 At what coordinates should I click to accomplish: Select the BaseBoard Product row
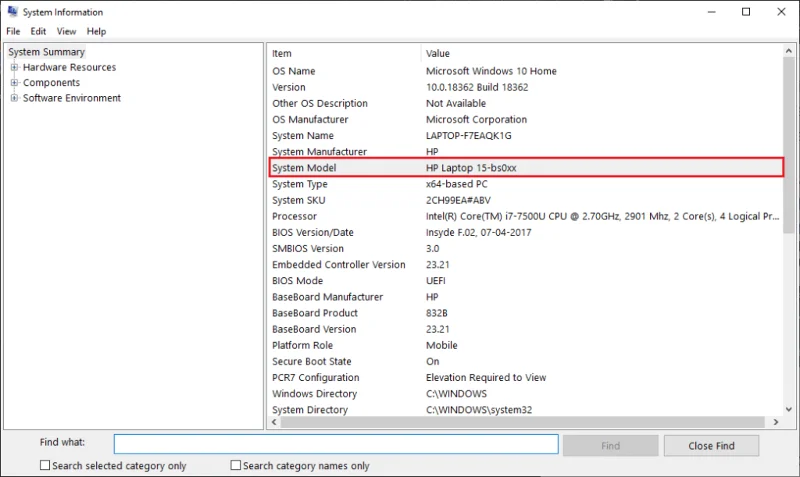[526, 313]
